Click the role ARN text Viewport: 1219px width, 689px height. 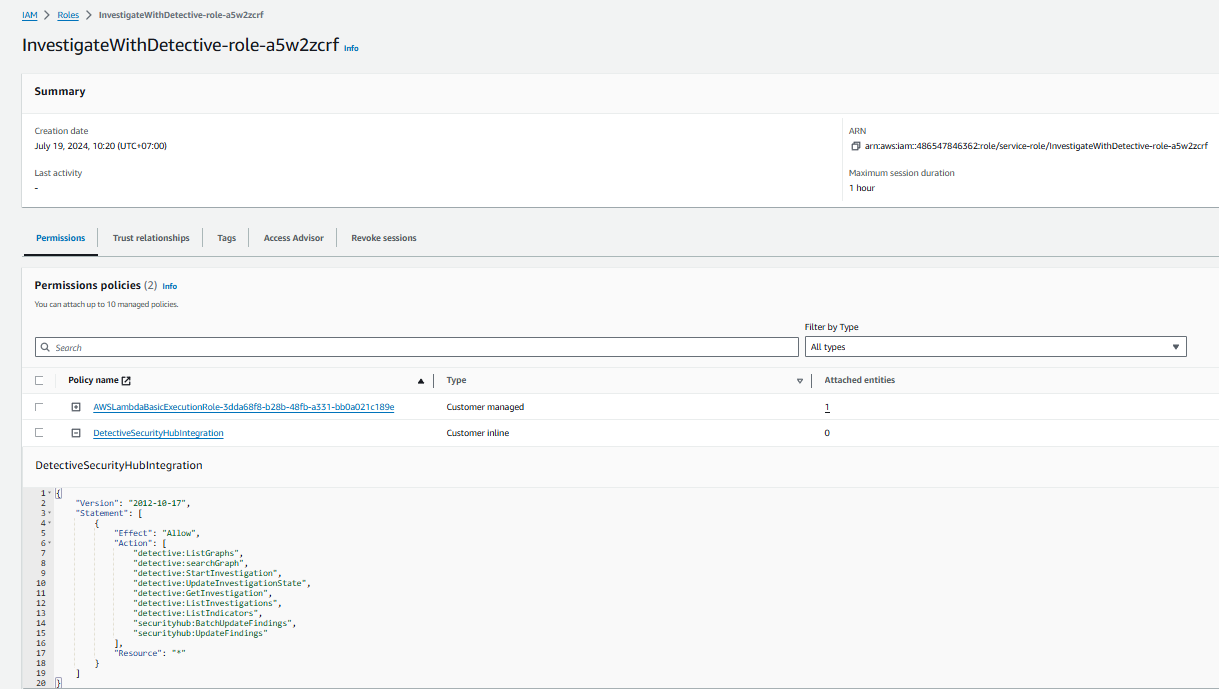[1036, 146]
